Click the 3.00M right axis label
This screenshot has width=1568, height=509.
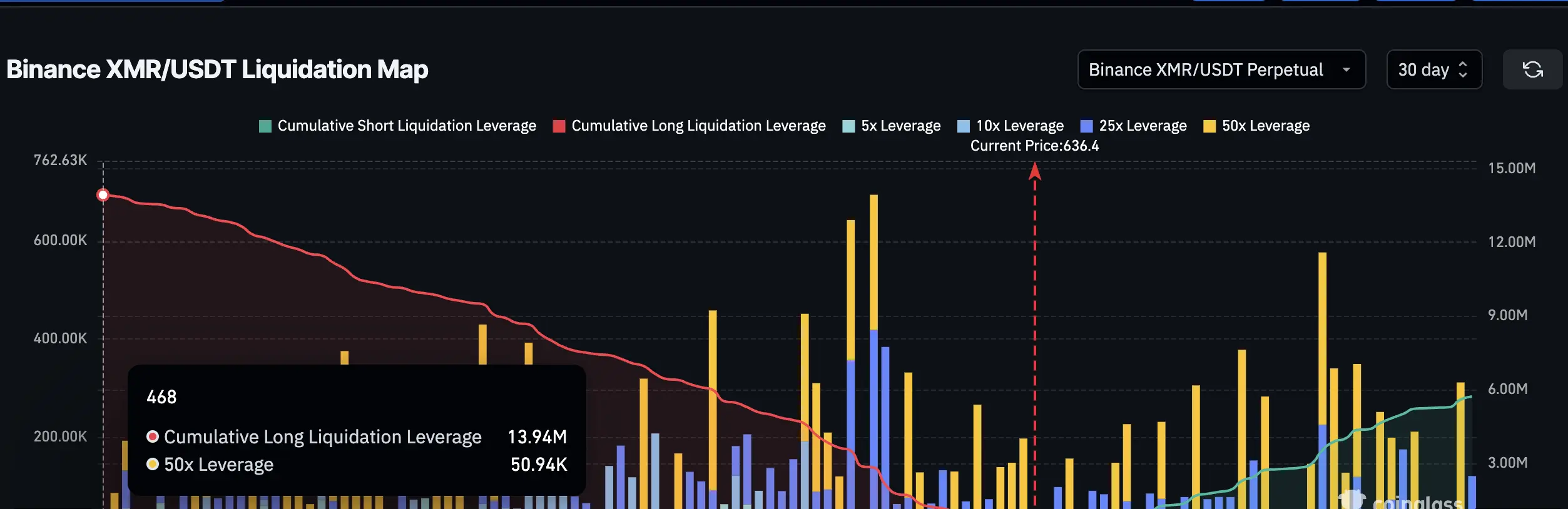pyautogui.click(x=1508, y=463)
